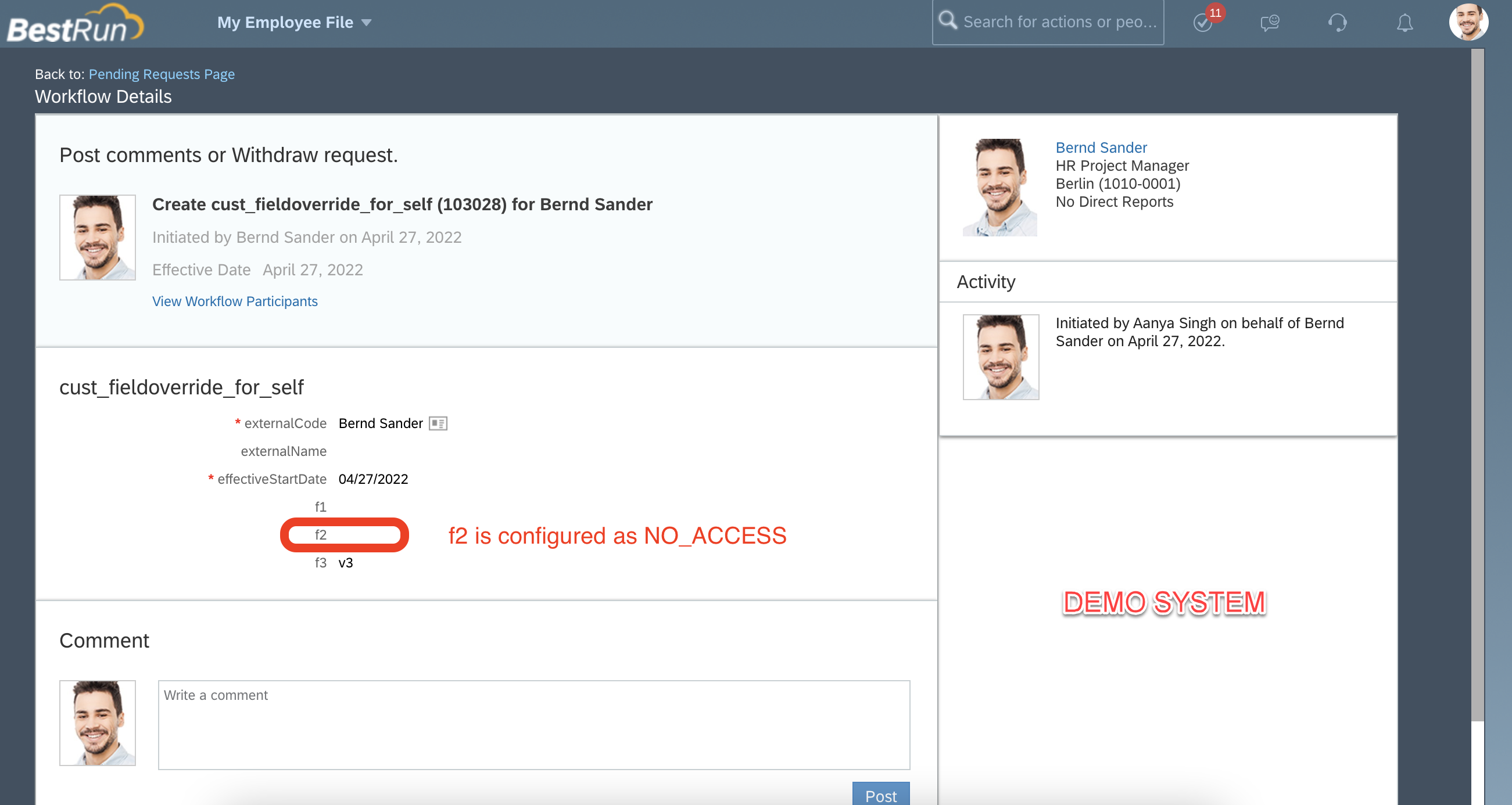Screen dimensions: 1512x805
Task: Open the to-do checkmark icon with 11 badge
Action: point(1204,22)
